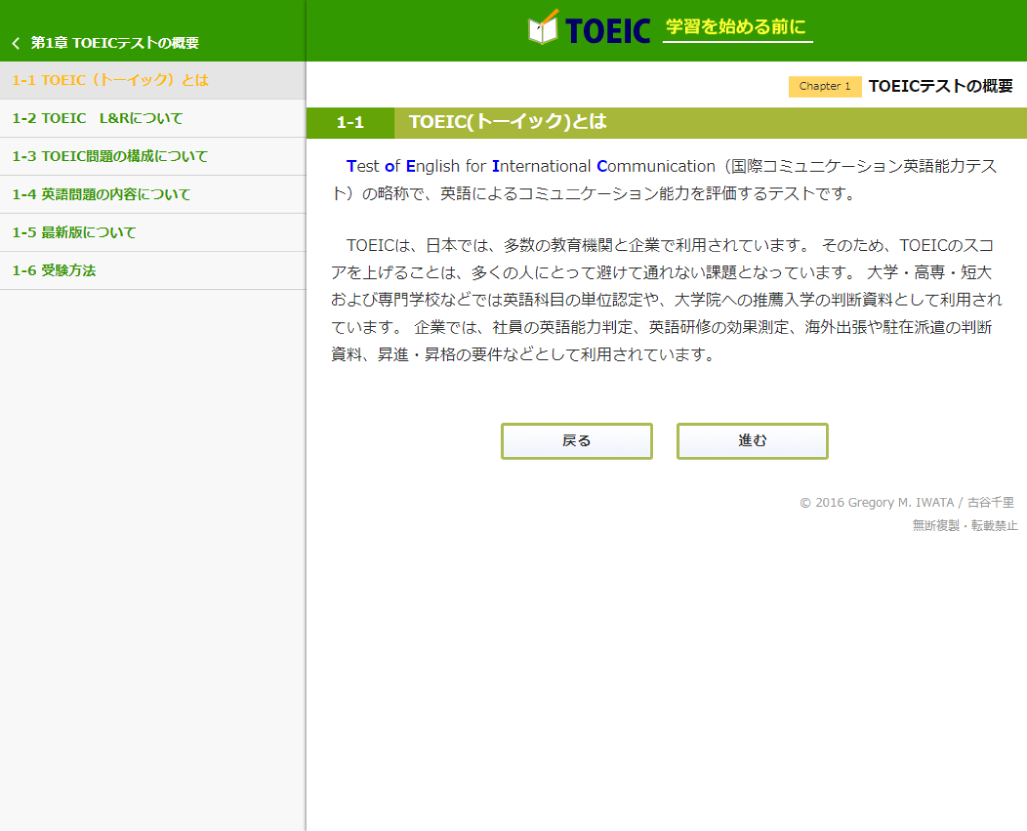The image size is (1027, 831).
Task: Click the yellow Chapter 1 badge
Action: 824,86
